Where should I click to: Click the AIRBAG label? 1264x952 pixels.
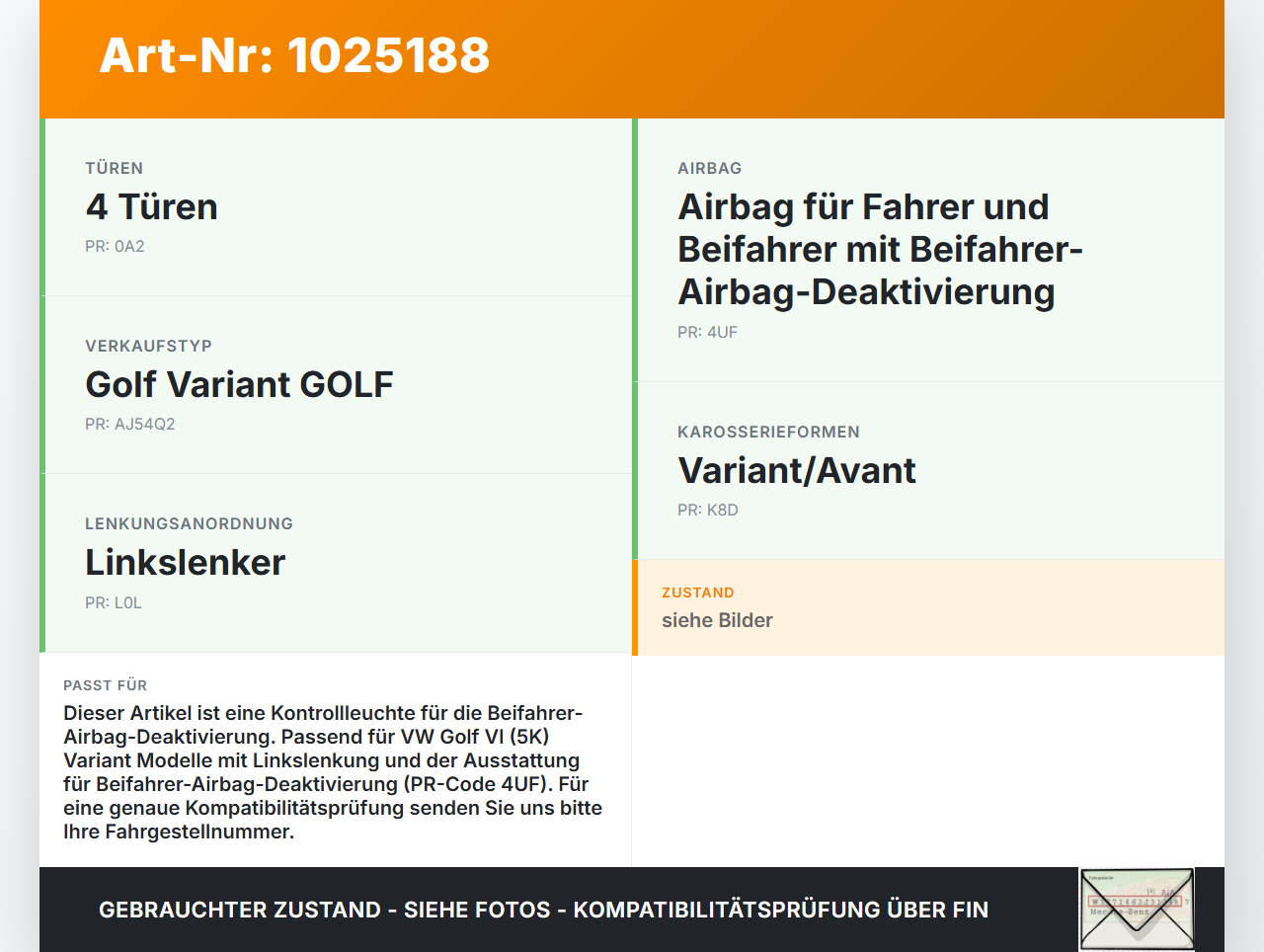[709, 168]
